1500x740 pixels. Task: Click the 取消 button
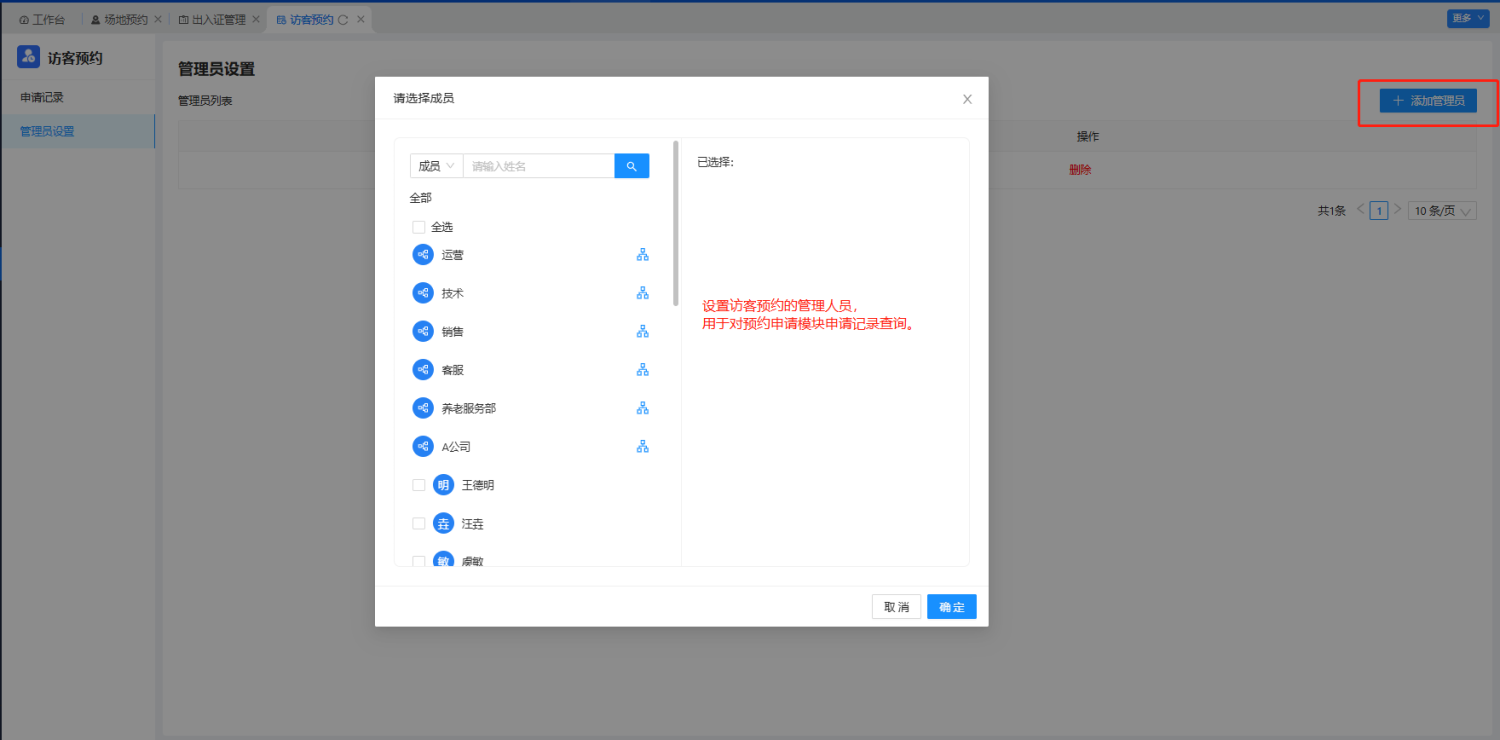click(896, 607)
